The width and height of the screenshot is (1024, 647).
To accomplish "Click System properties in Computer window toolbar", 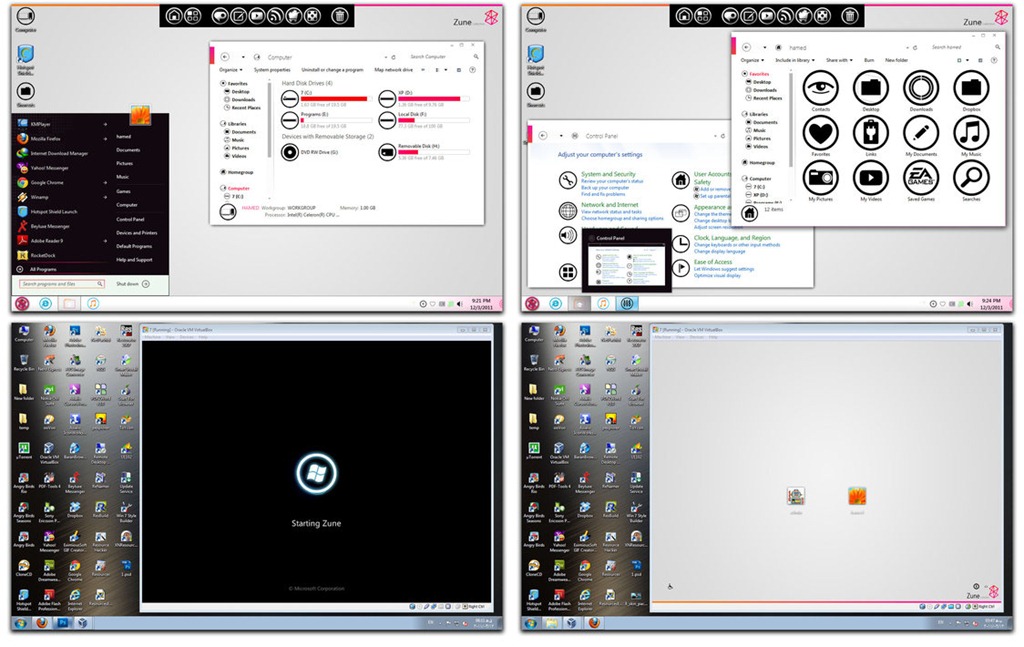I will click(272, 70).
